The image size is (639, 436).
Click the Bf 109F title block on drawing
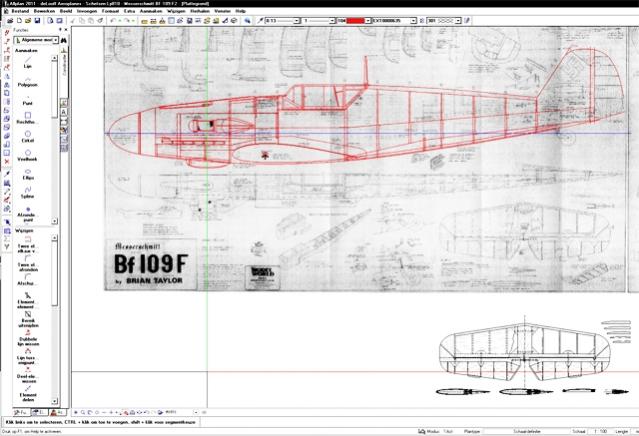[151, 265]
